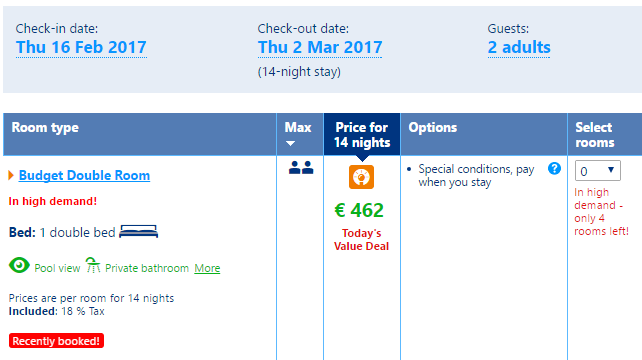Click the orange triangle beside Budget Double Room
Screen dimensions: 642x360
(11, 175)
